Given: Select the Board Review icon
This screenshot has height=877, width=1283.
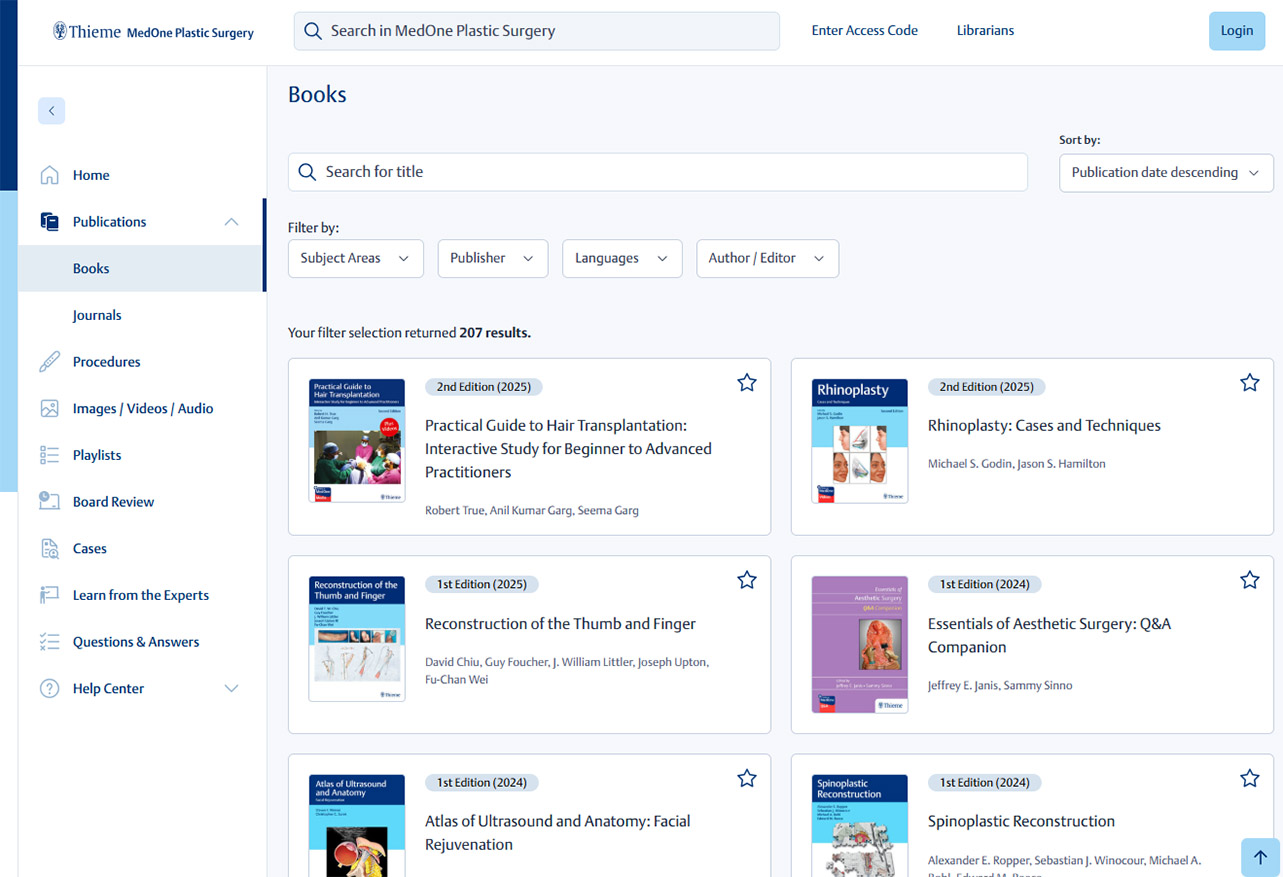Looking at the screenshot, I should [x=47, y=501].
